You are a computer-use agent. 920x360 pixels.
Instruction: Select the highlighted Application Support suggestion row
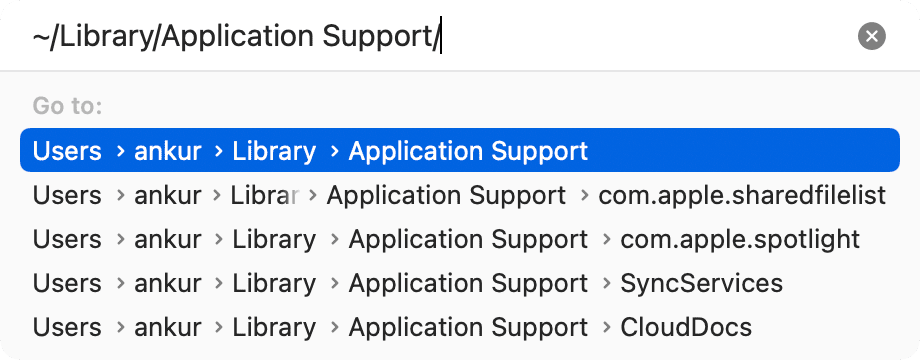pyautogui.click(x=459, y=151)
